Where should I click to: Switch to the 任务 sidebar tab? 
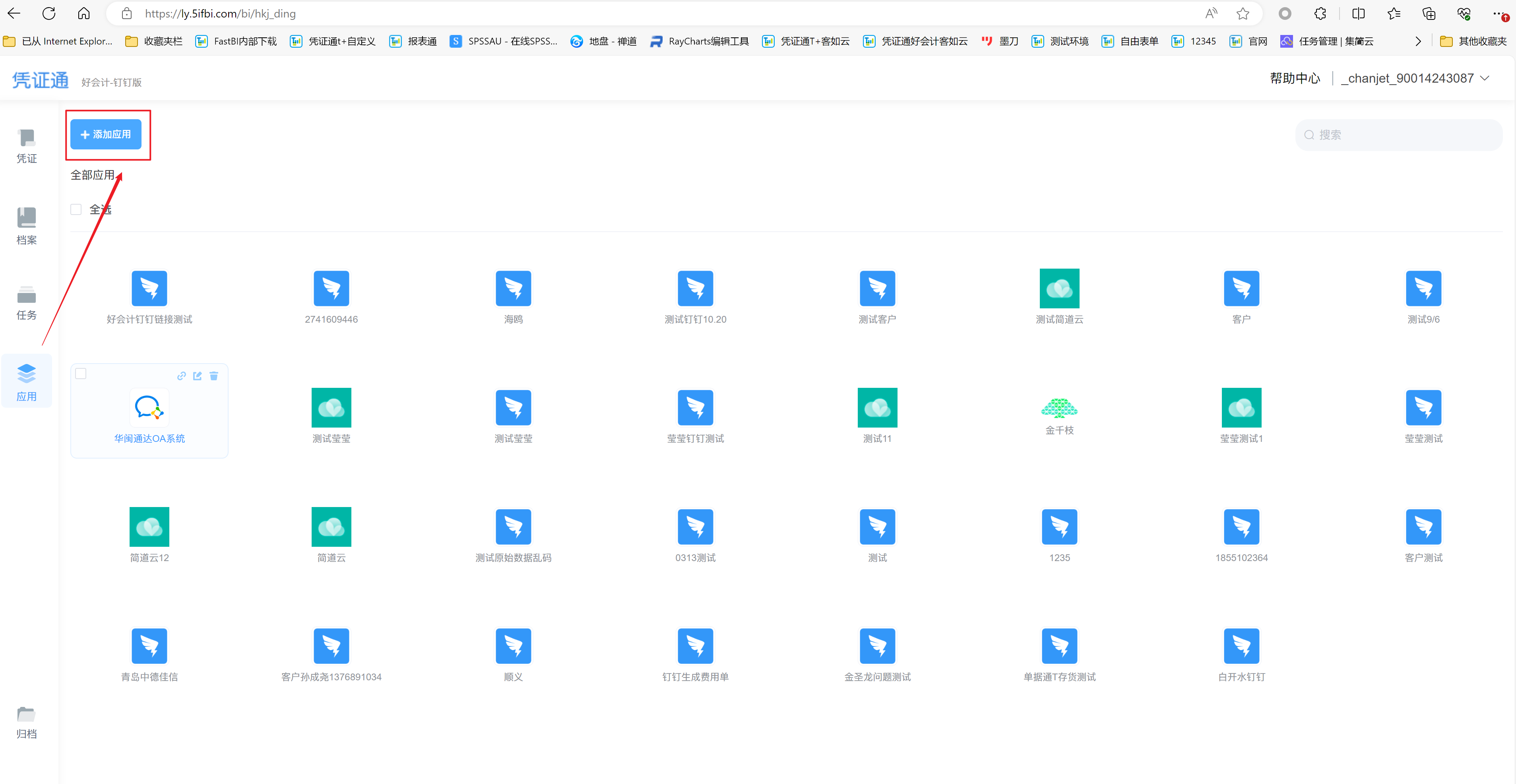point(27,303)
